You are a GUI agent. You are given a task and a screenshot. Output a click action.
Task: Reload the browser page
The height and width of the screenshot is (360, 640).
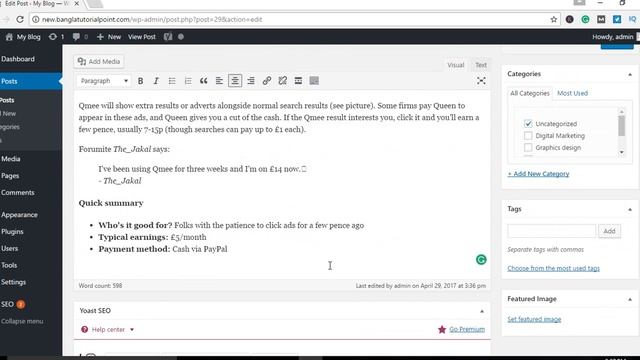(20, 19)
